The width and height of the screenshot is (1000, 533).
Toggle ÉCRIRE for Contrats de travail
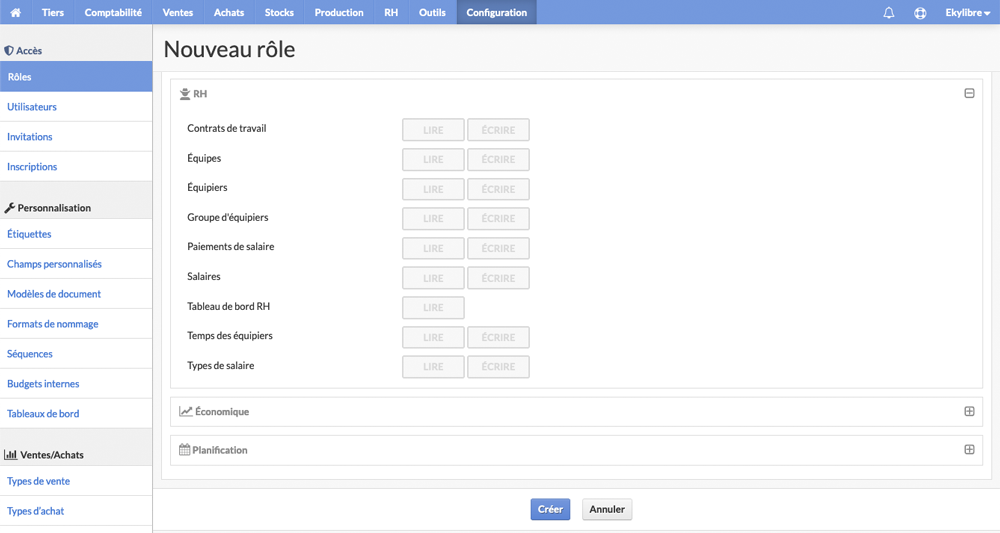click(x=498, y=129)
